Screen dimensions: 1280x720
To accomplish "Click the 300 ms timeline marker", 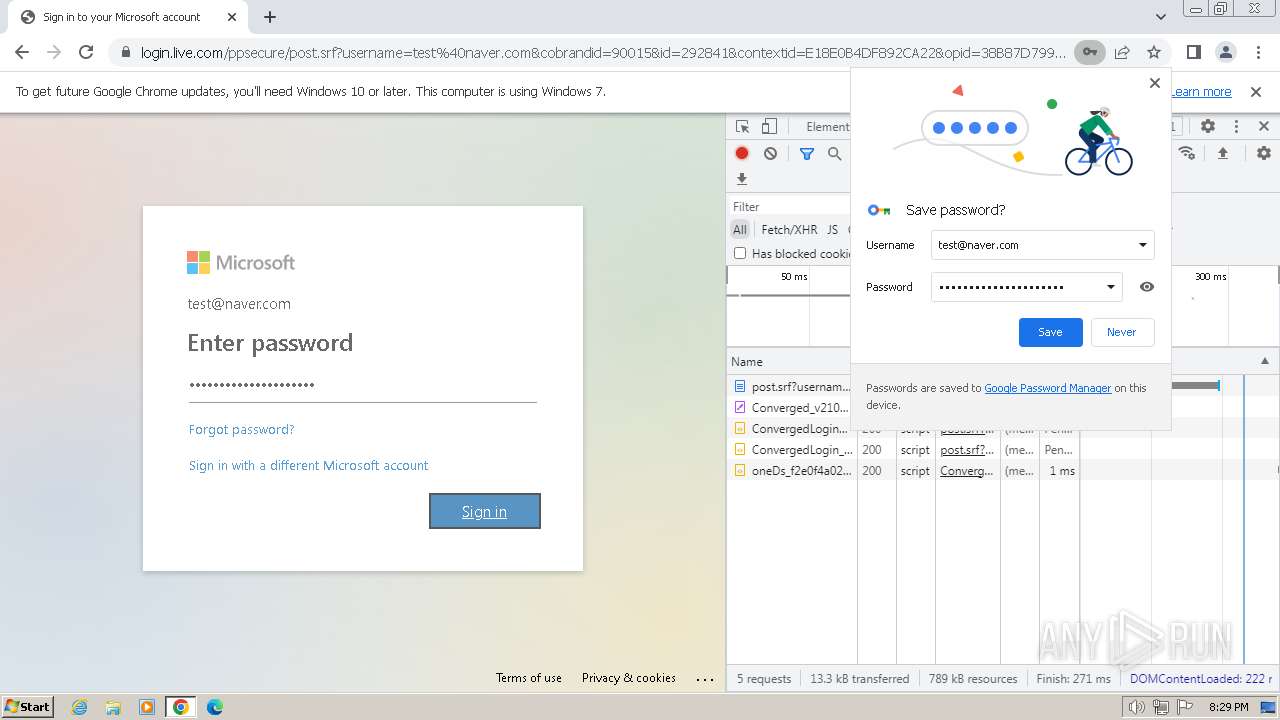I will click(x=1210, y=277).
